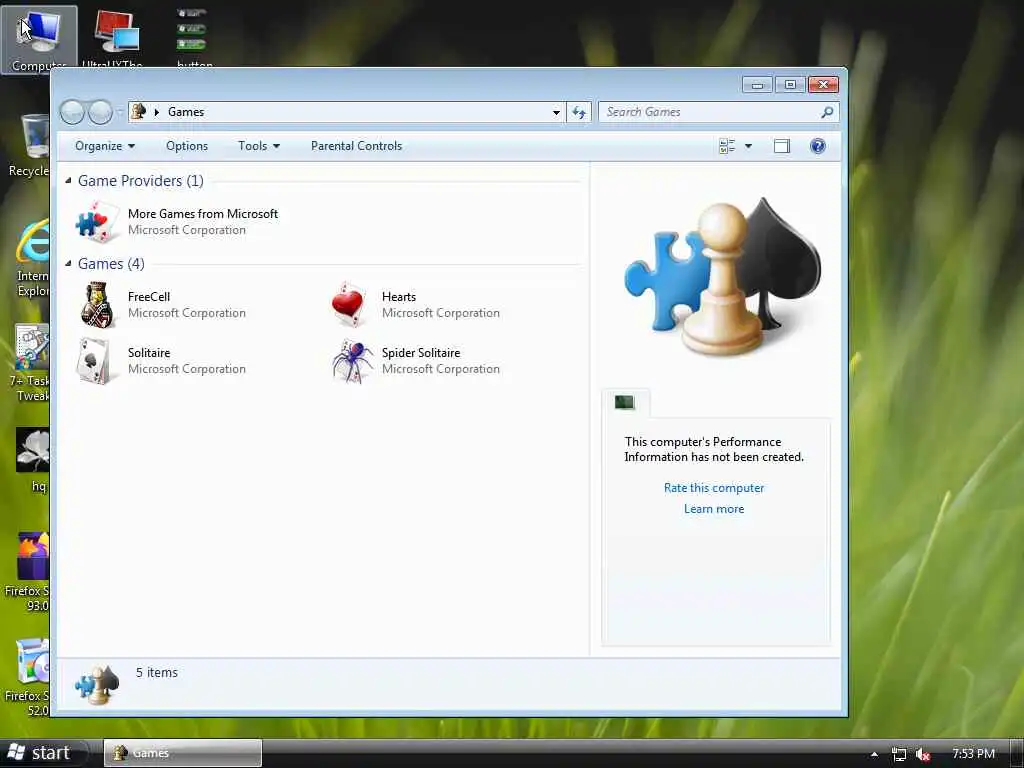
Task: Click the 5 items status text
Action: click(157, 673)
